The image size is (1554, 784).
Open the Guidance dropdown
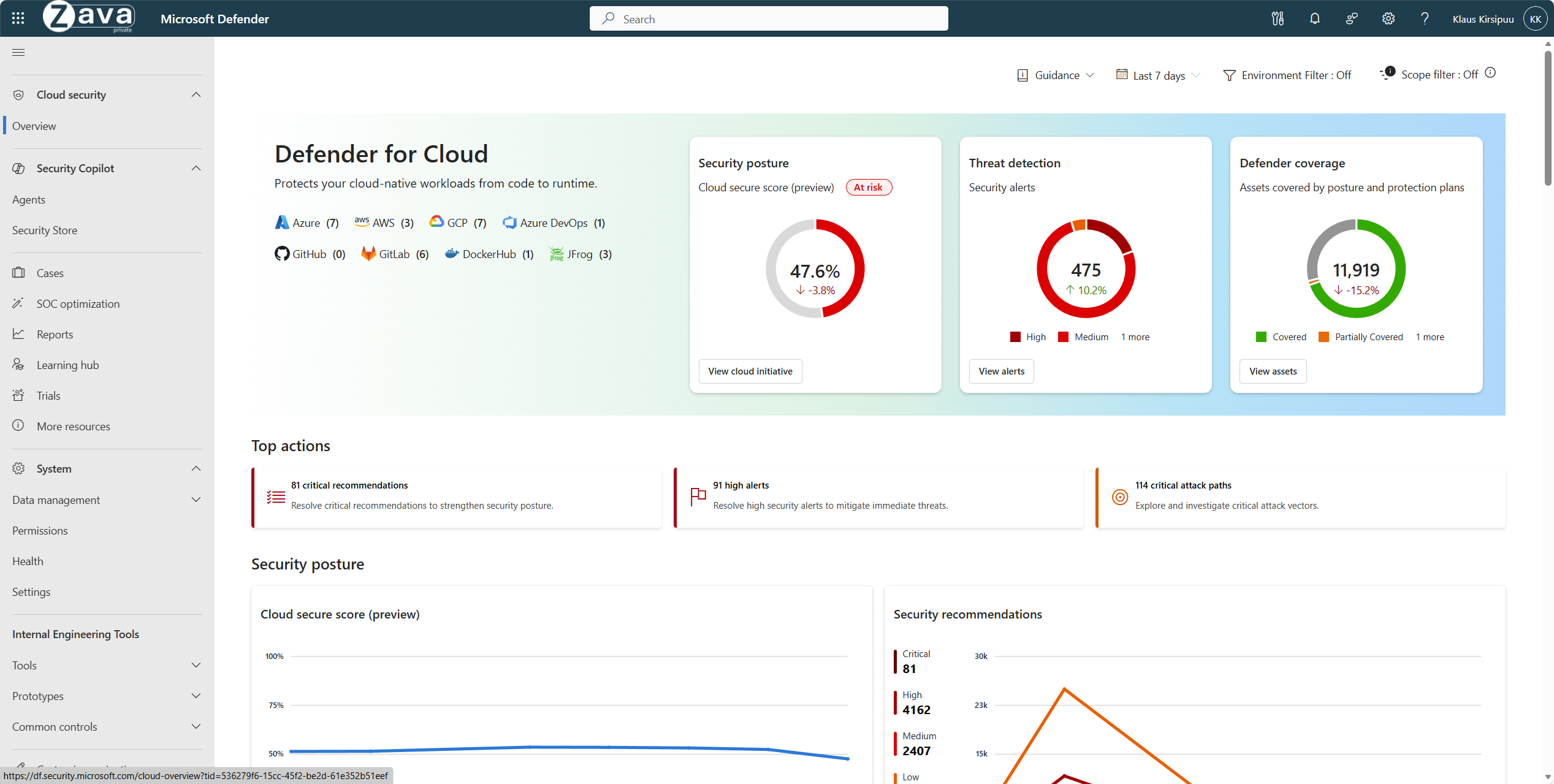1055,75
